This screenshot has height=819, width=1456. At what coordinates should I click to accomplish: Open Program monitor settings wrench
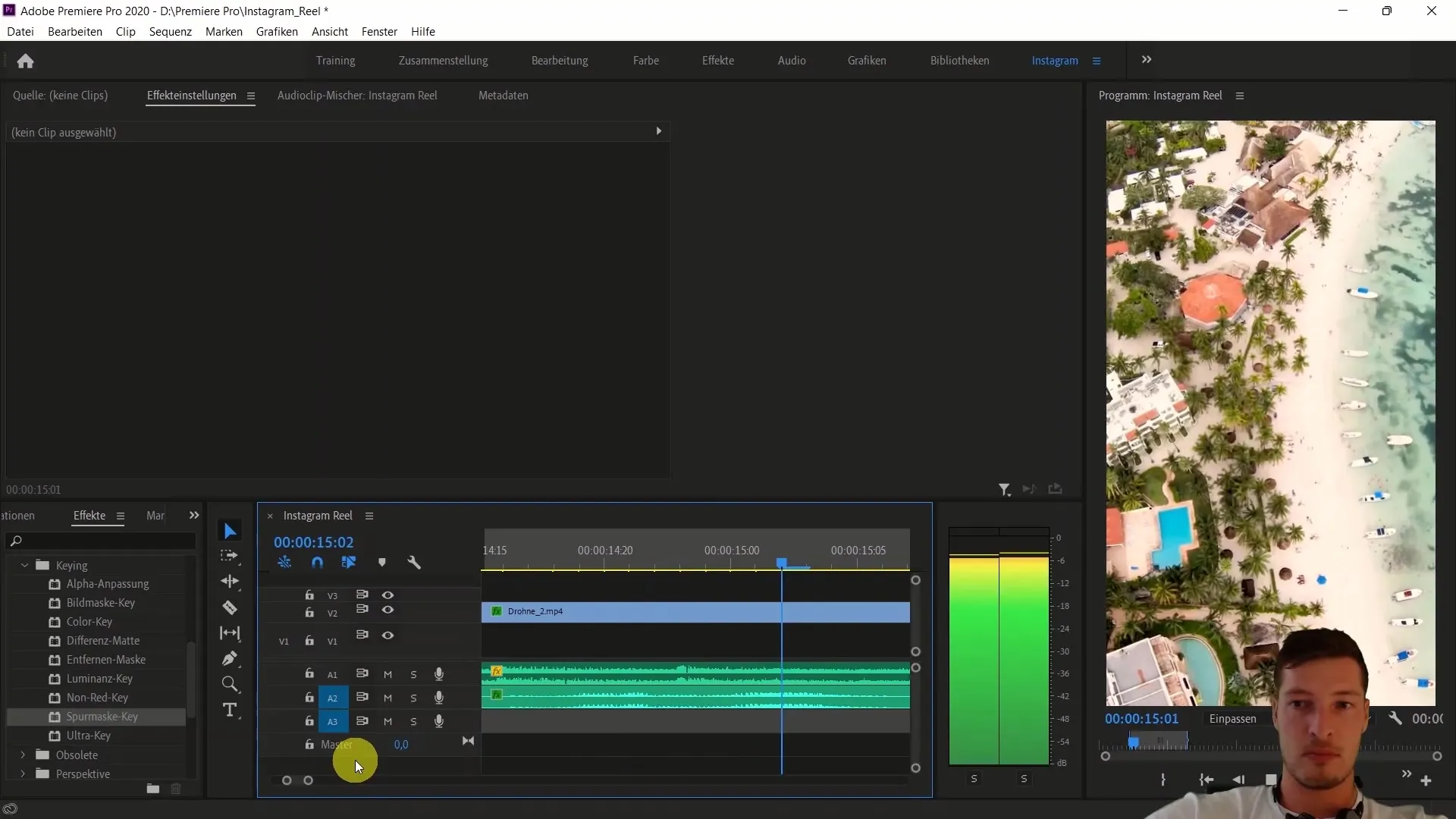point(1395,718)
